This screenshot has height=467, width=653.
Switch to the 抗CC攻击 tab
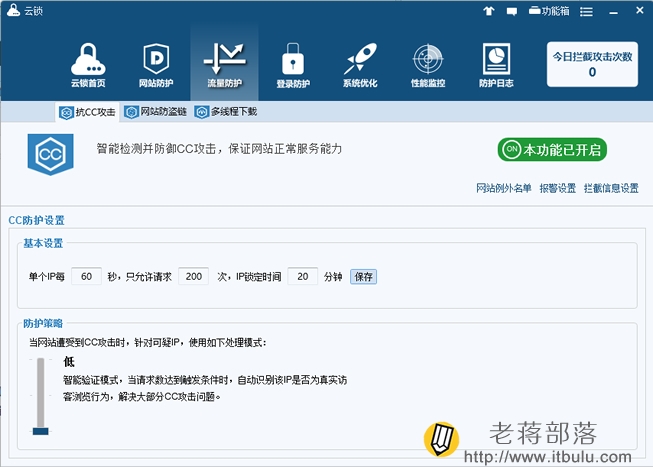tap(87, 112)
